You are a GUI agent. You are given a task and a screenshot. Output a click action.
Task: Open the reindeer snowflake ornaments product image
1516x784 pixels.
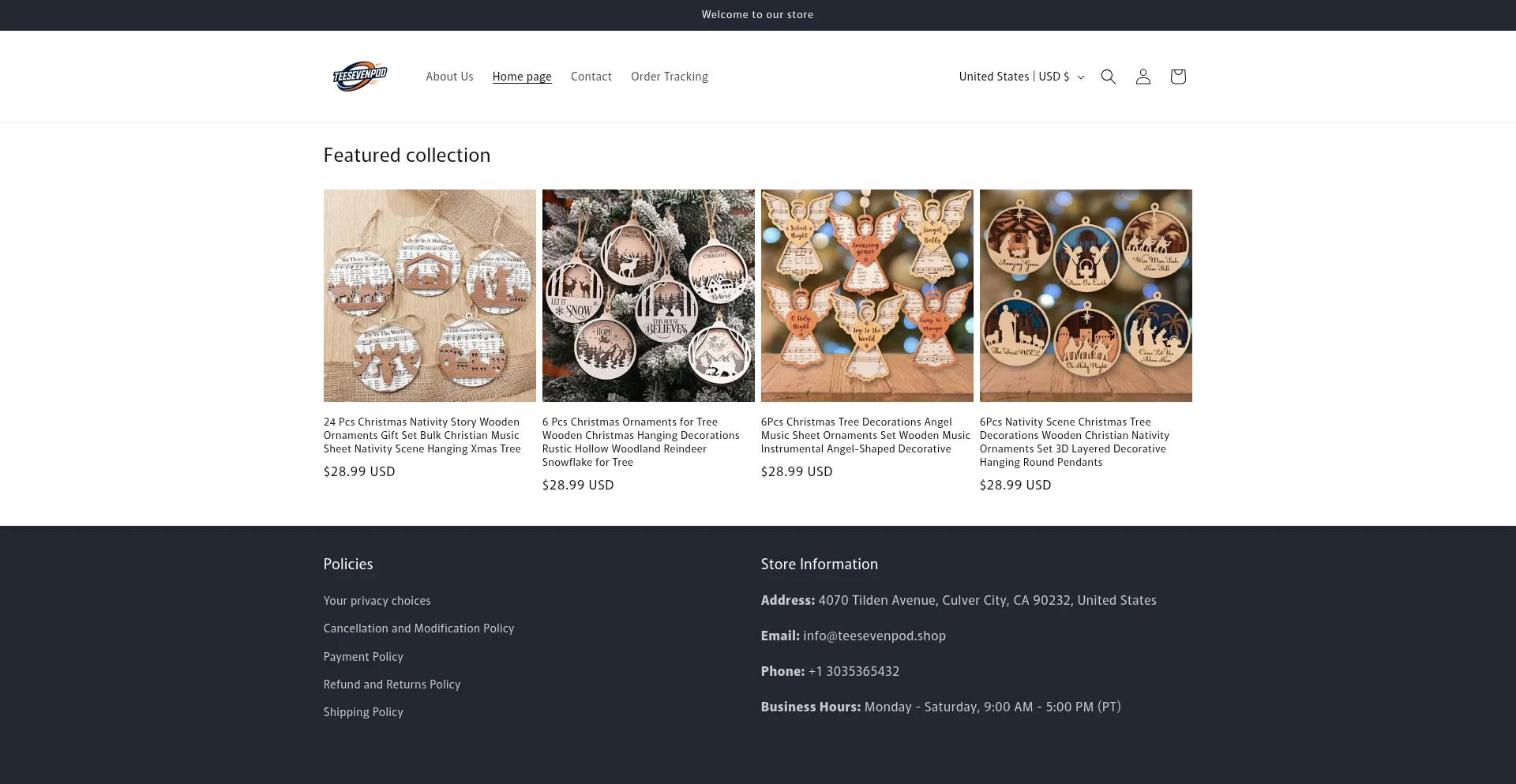point(648,295)
